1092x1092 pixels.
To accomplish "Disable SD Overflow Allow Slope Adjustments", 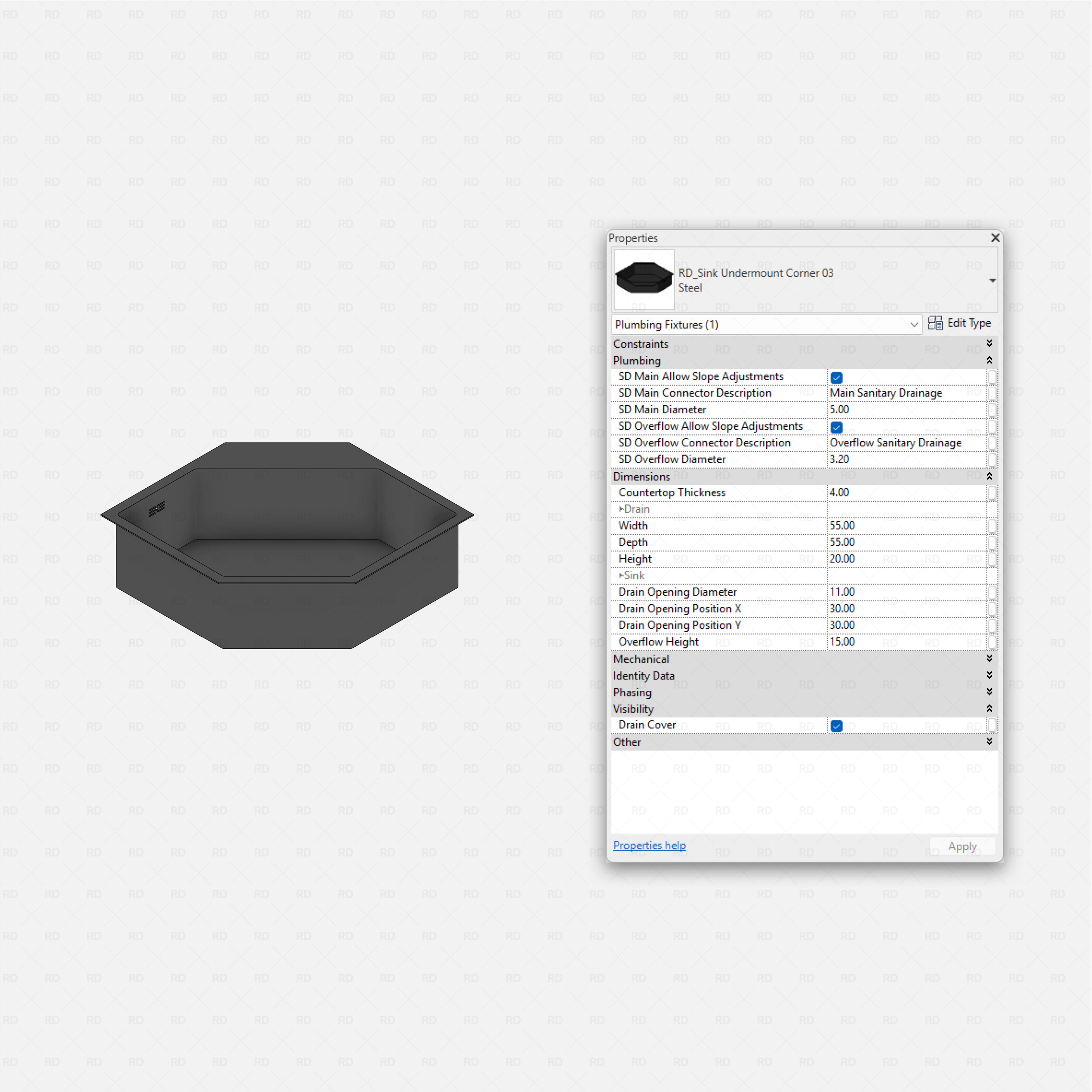I will coord(836,427).
